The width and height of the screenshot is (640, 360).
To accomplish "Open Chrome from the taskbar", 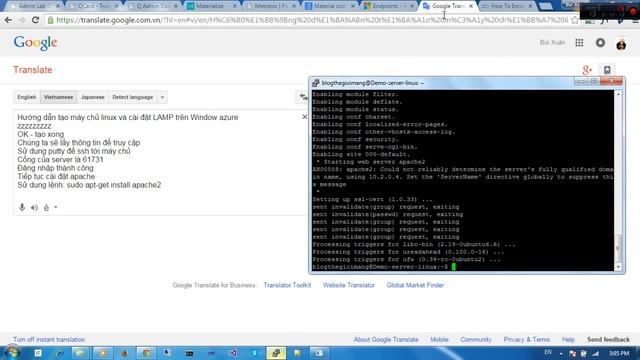I will [x=146, y=353].
